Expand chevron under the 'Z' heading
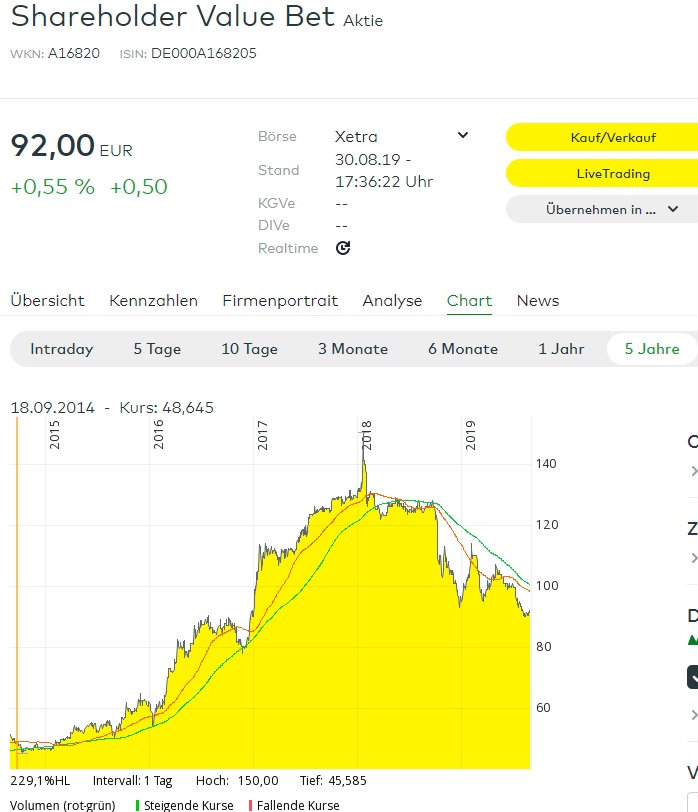The height and width of the screenshot is (812, 698). (x=694, y=558)
